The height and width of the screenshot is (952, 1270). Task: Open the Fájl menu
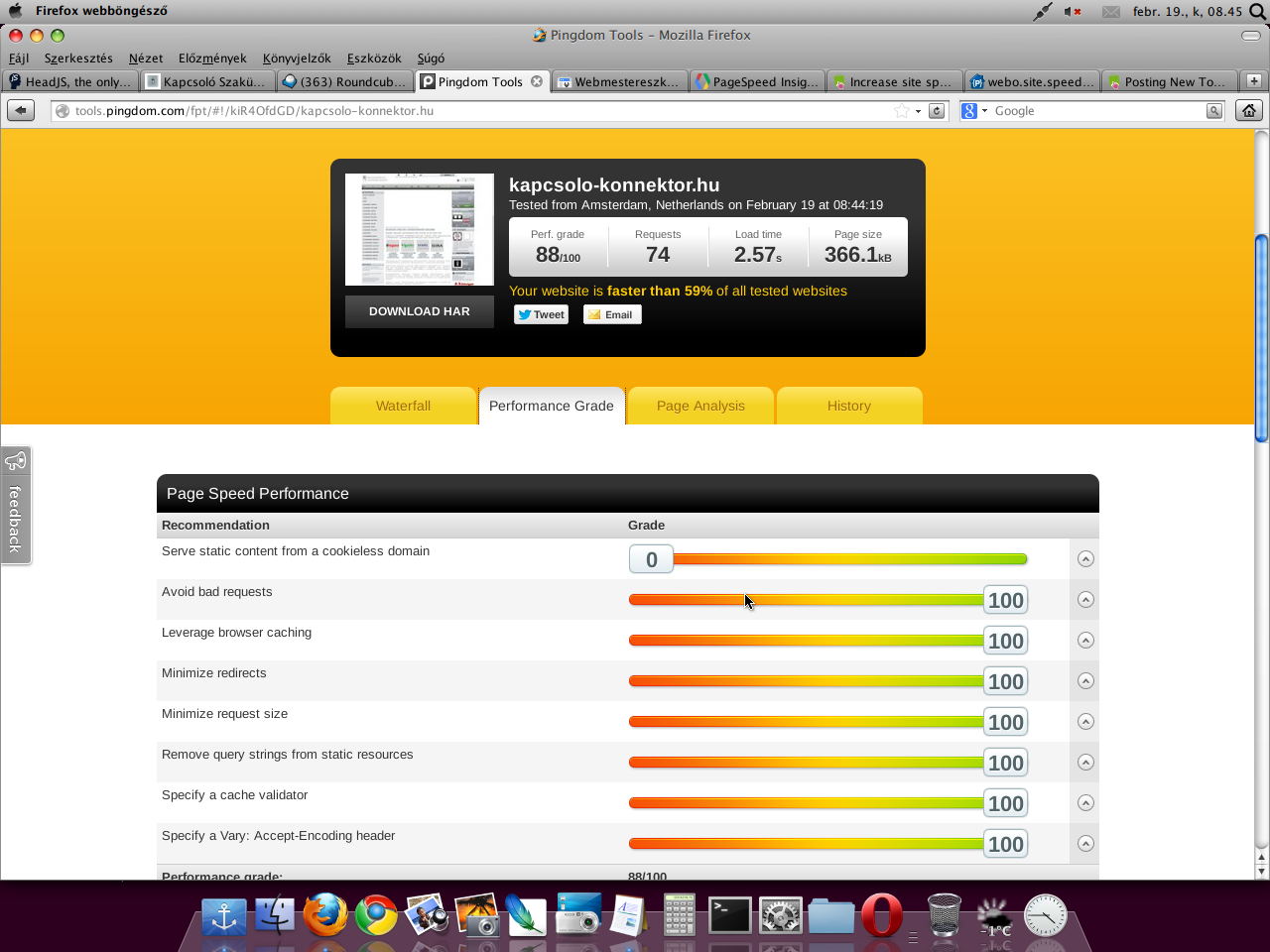(19, 59)
